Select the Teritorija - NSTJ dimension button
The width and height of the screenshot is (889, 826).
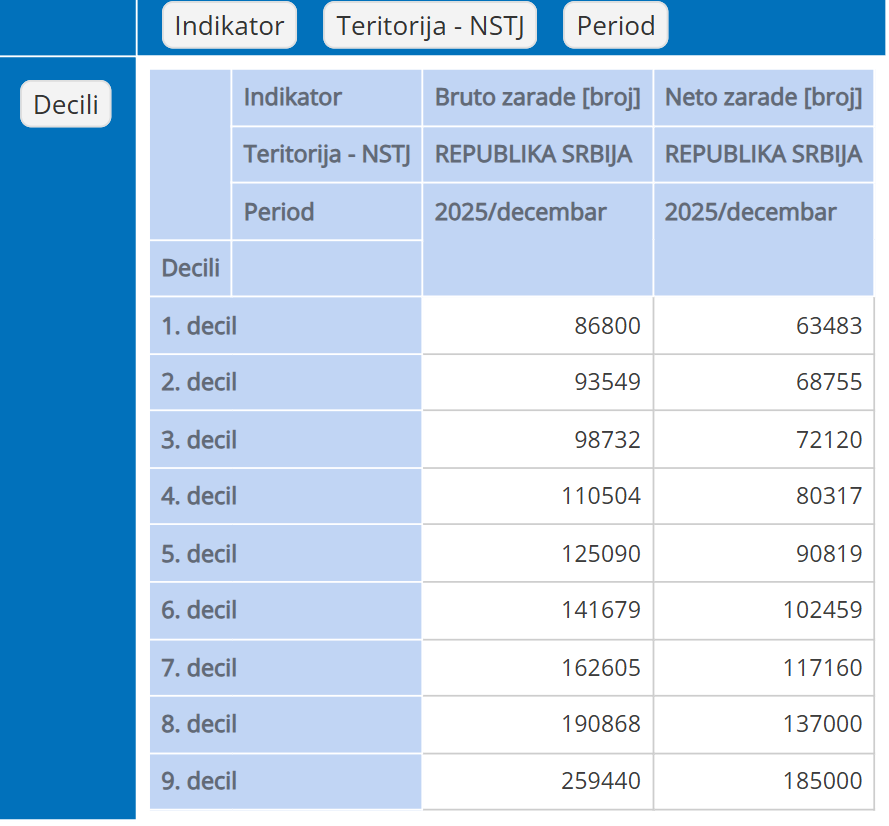click(430, 26)
